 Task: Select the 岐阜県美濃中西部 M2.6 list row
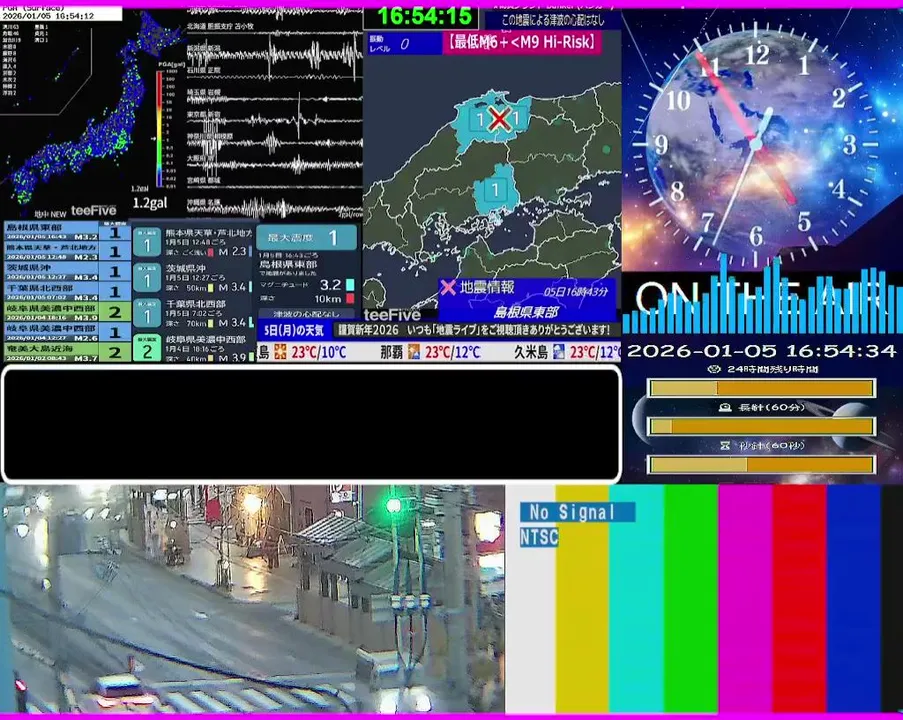click(x=66, y=332)
